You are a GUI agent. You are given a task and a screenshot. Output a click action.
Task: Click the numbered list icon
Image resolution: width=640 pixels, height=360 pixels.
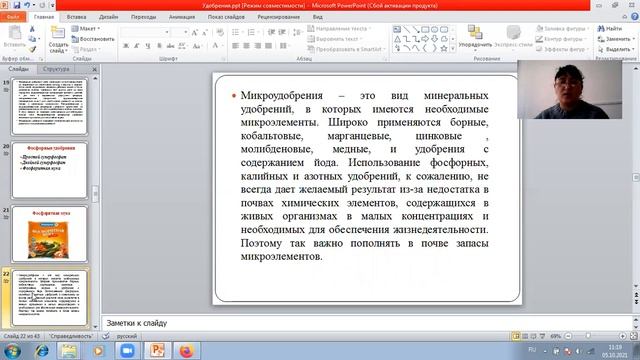click(252, 32)
